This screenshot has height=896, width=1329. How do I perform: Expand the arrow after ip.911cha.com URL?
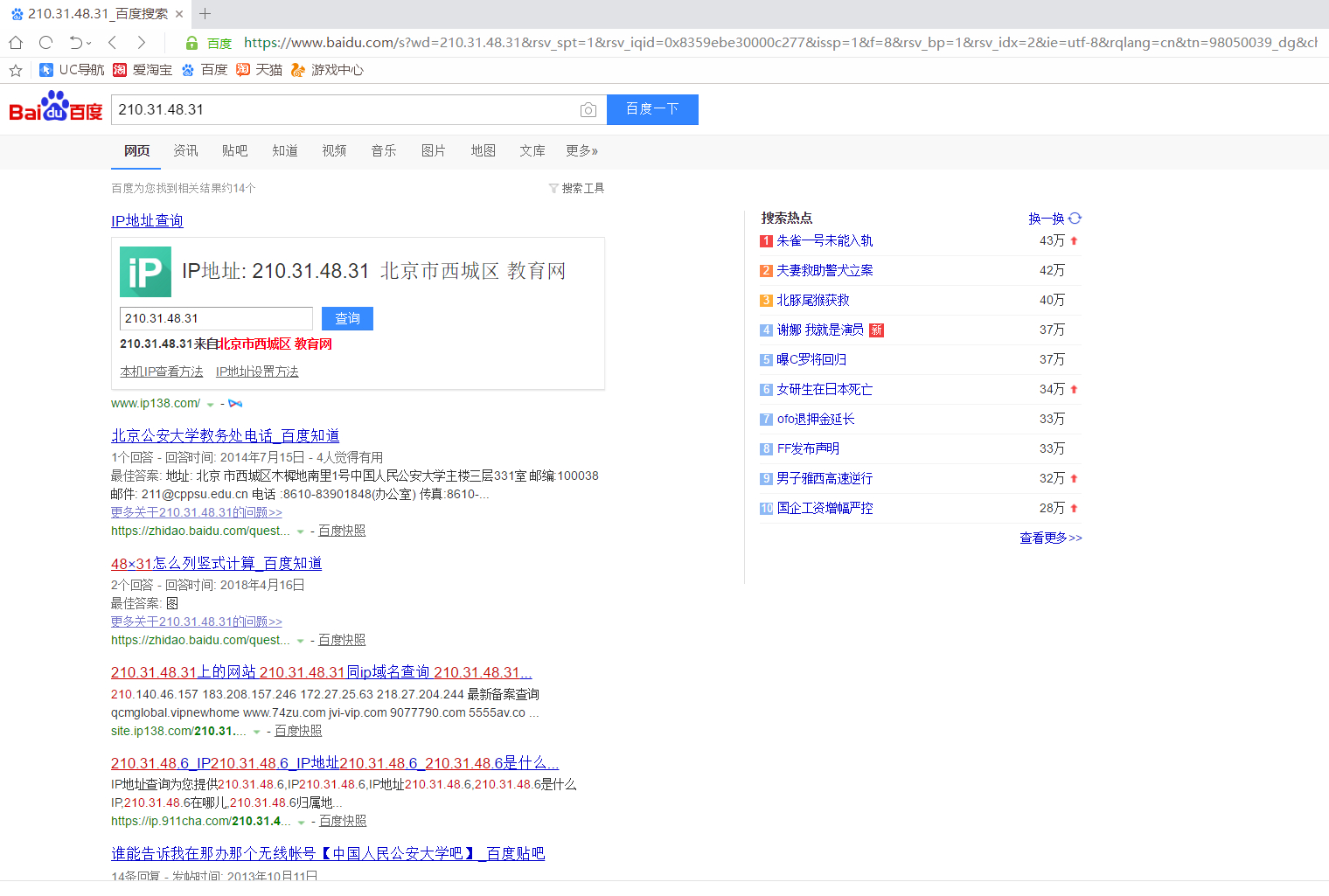coord(302,822)
